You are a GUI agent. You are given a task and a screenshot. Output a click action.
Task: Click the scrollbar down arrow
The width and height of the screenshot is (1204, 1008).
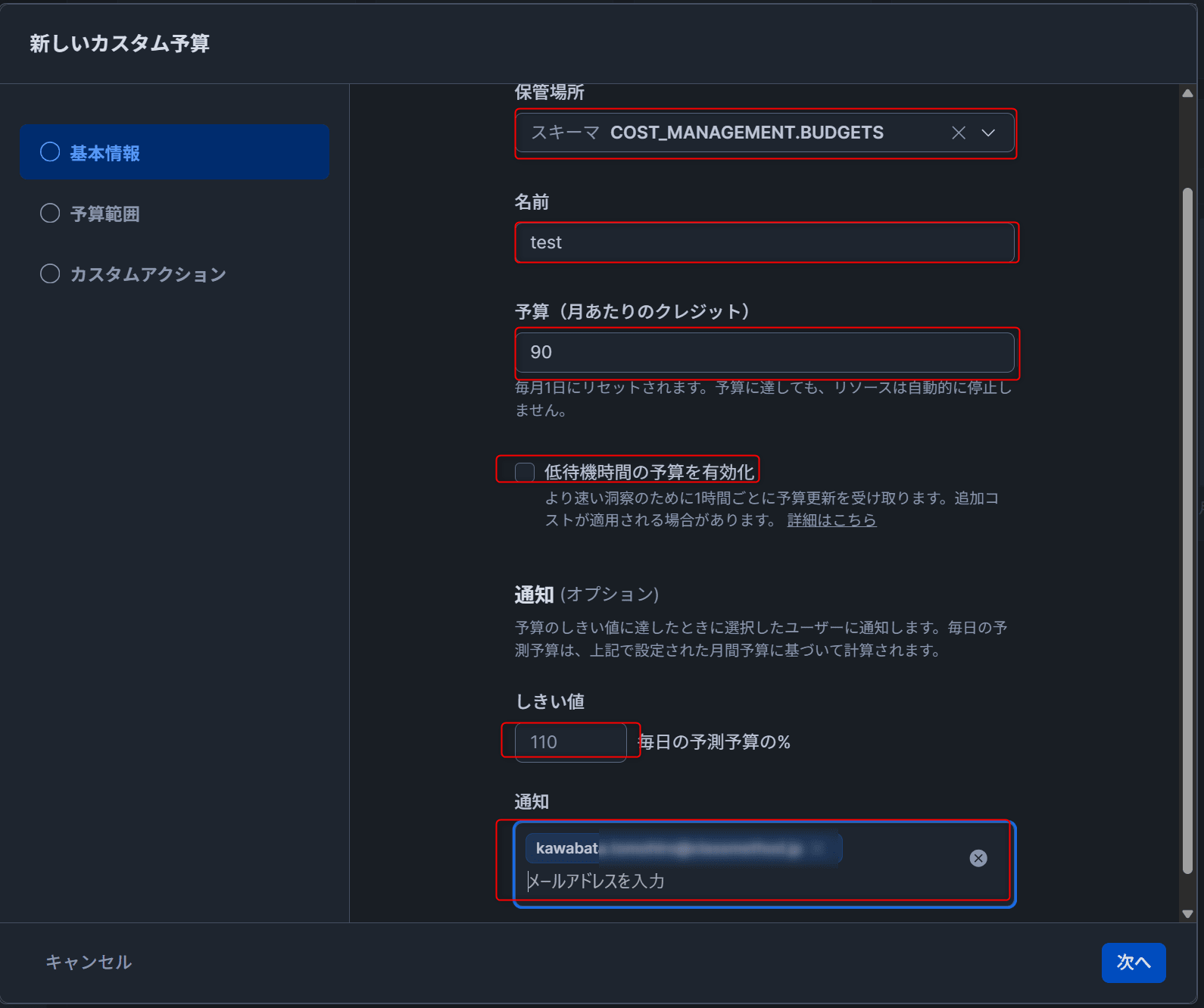[1187, 914]
